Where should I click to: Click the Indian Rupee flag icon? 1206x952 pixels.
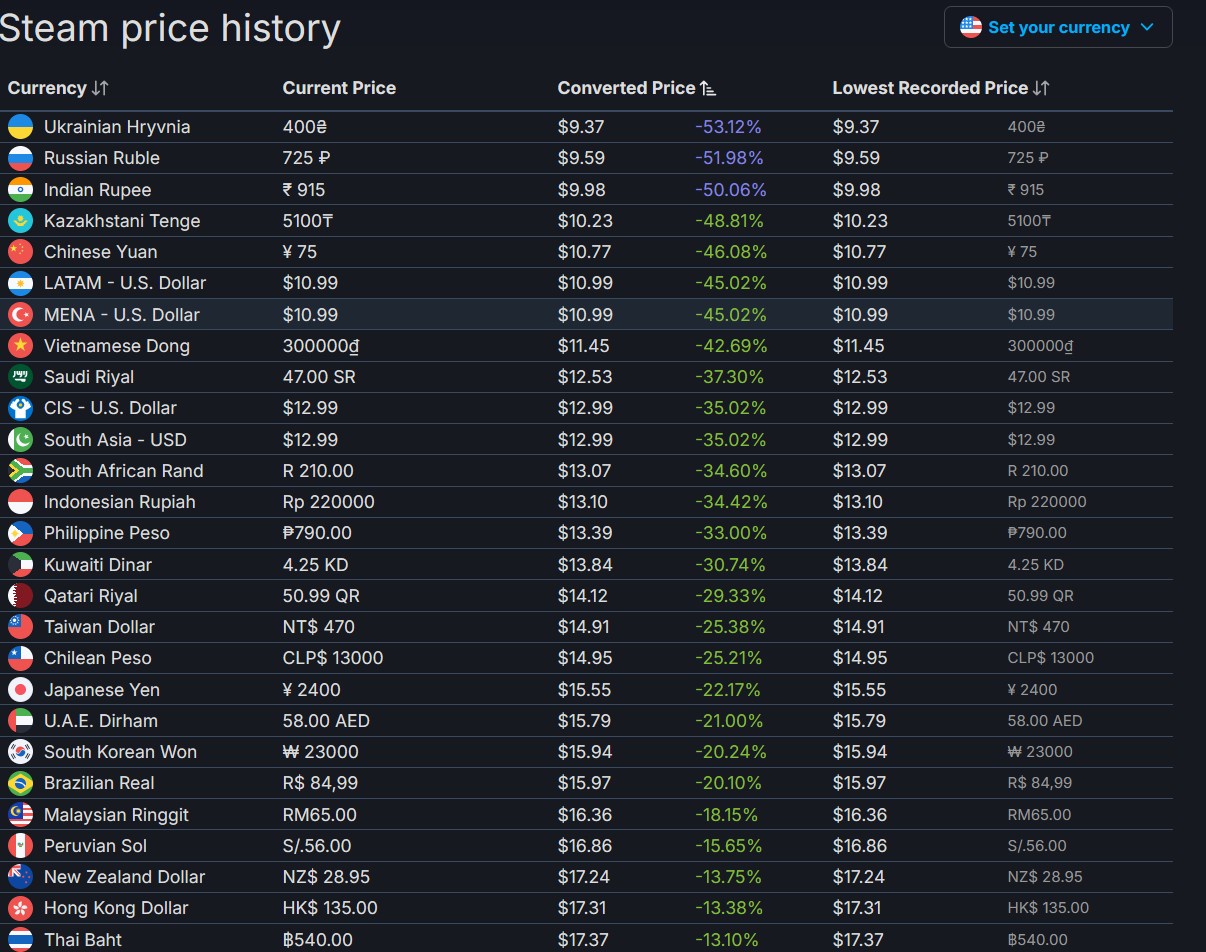[20, 190]
